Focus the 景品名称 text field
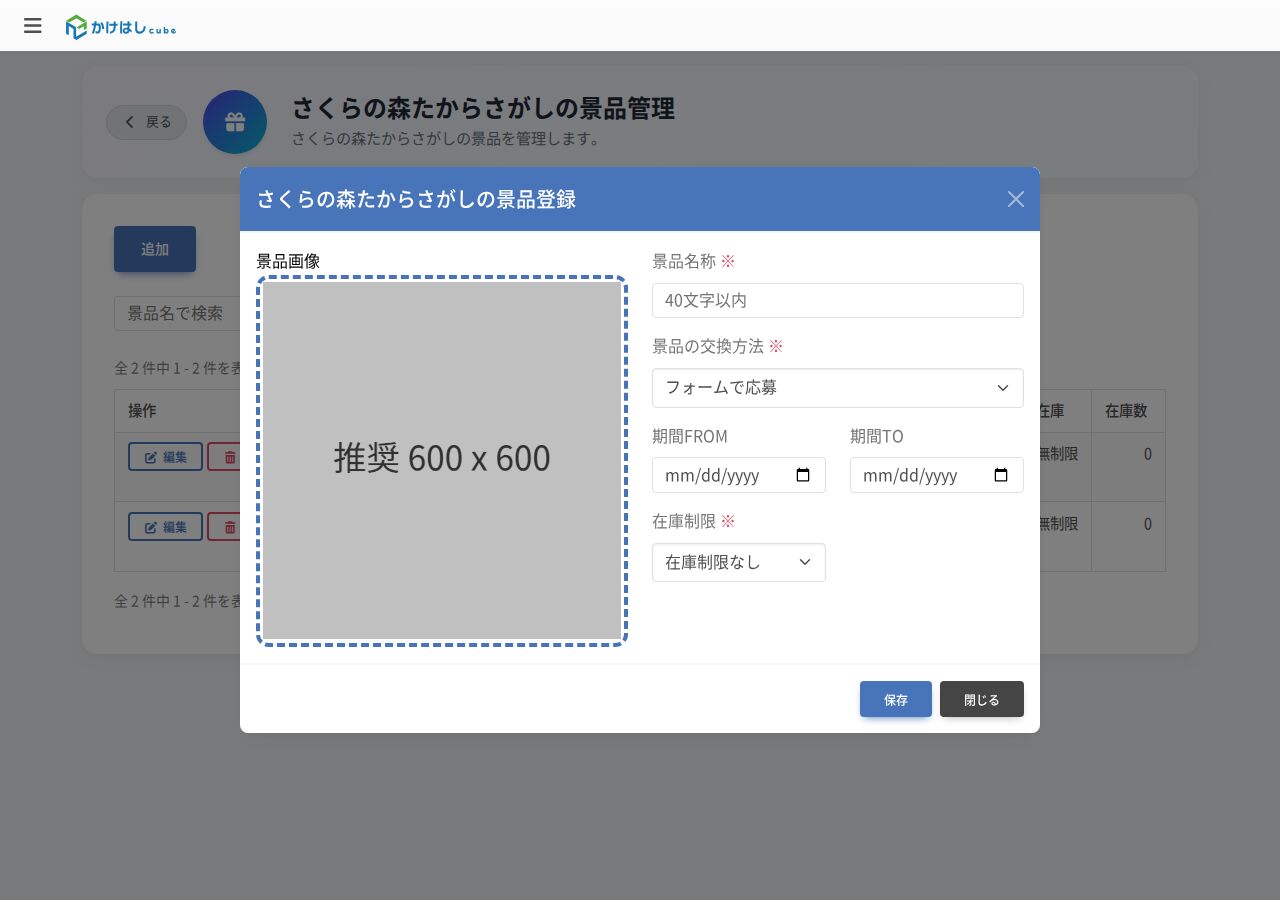1280x900 pixels. tap(838, 300)
